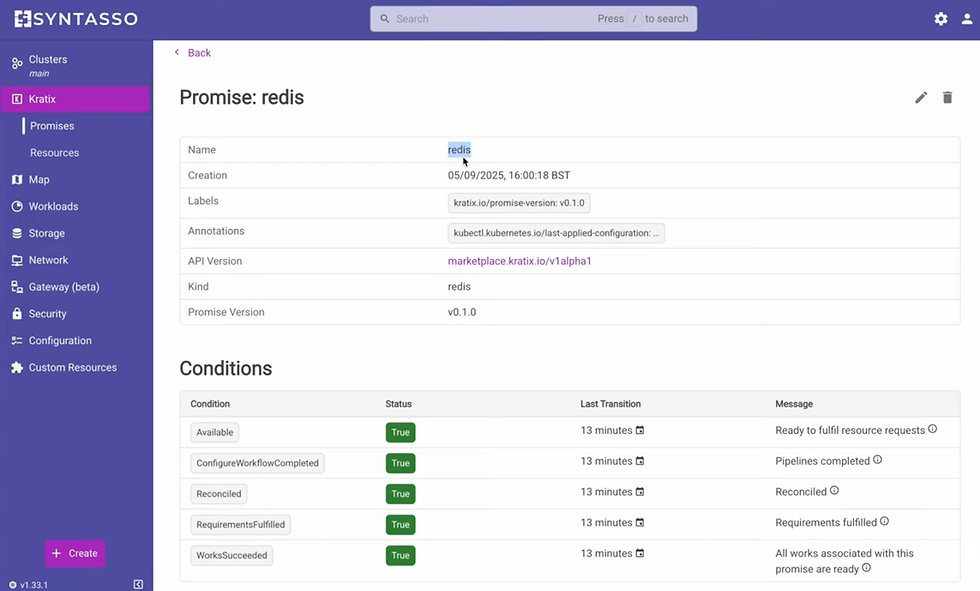Expand the kubectl last-applied-configuration annotation chip
Viewport: 980px width, 591px height.
click(x=556, y=233)
